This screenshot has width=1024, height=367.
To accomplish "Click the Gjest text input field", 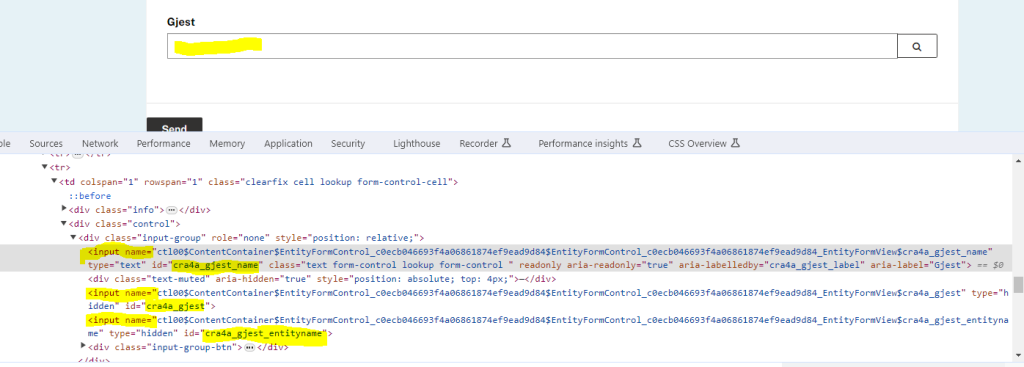I will click(x=532, y=46).
